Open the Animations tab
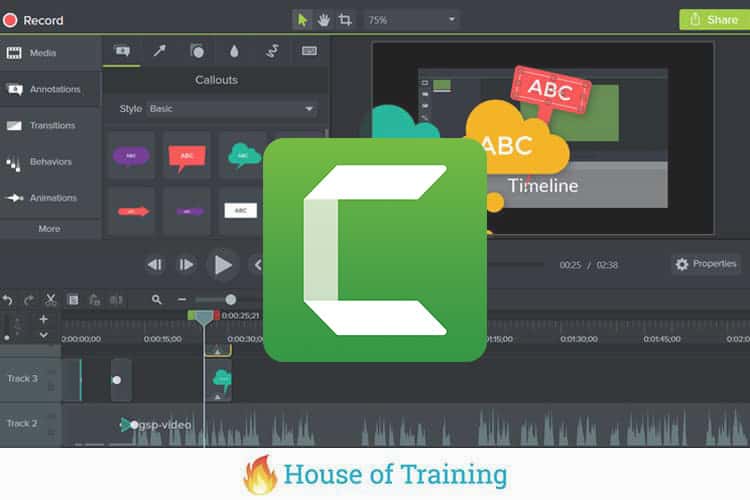The image size is (750, 500). [x=50, y=198]
